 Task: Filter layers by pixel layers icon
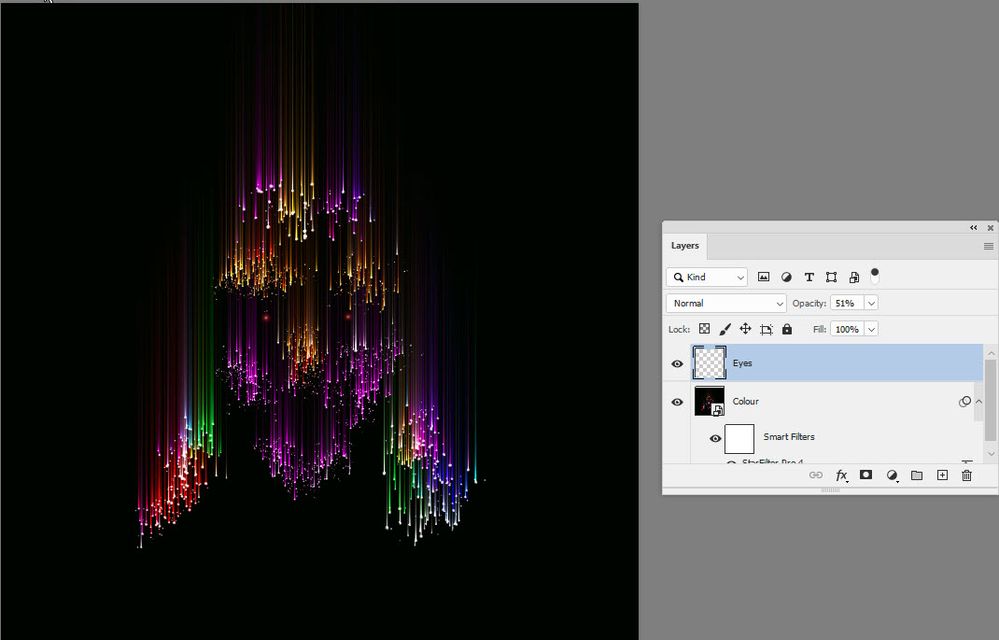pos(763,277)
